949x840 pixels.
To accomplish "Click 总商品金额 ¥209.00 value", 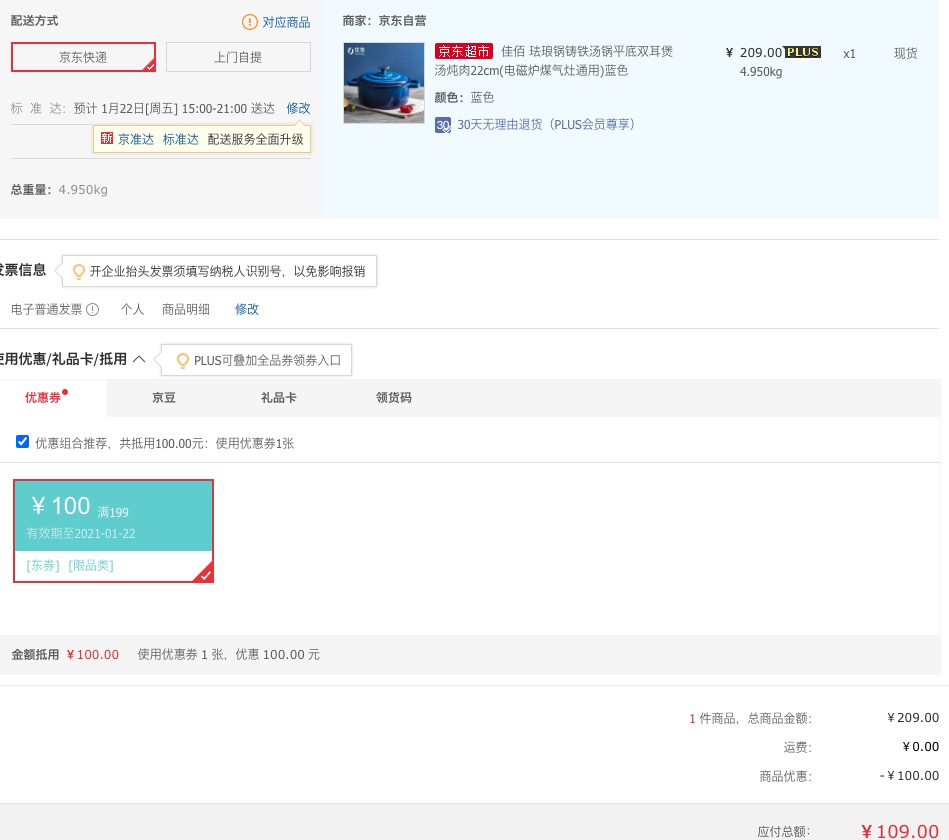I will [x=913, y=718].
